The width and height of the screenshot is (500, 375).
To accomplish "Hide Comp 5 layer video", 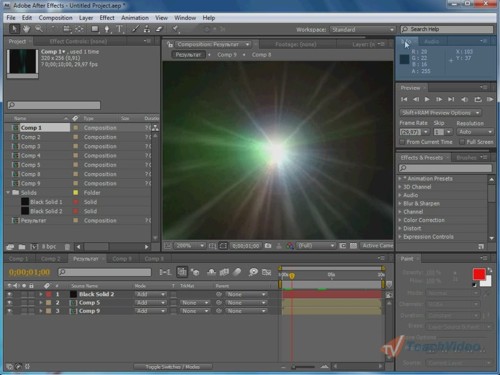I will (9, 303).
